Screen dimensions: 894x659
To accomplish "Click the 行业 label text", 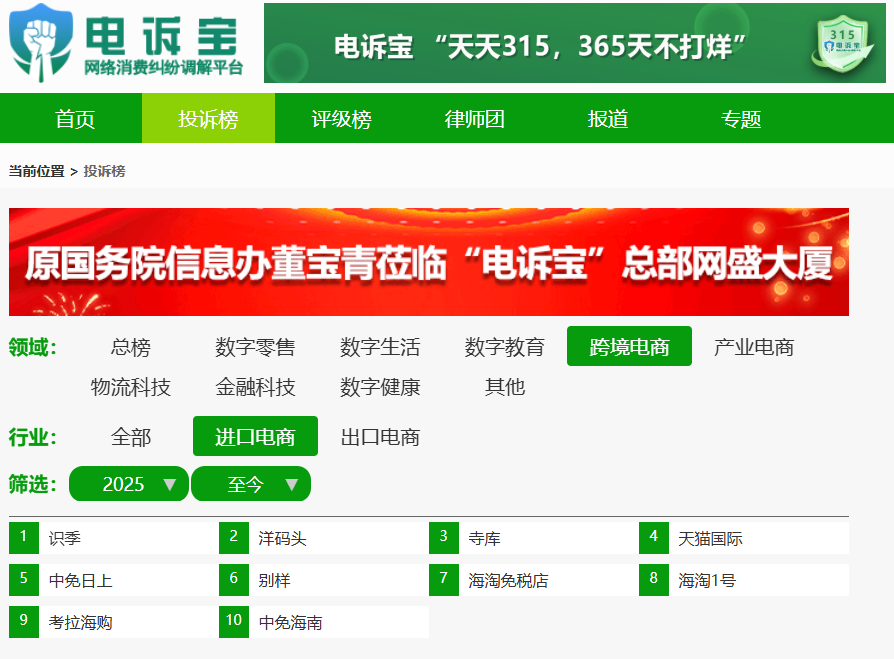I will tap(32, 437).
